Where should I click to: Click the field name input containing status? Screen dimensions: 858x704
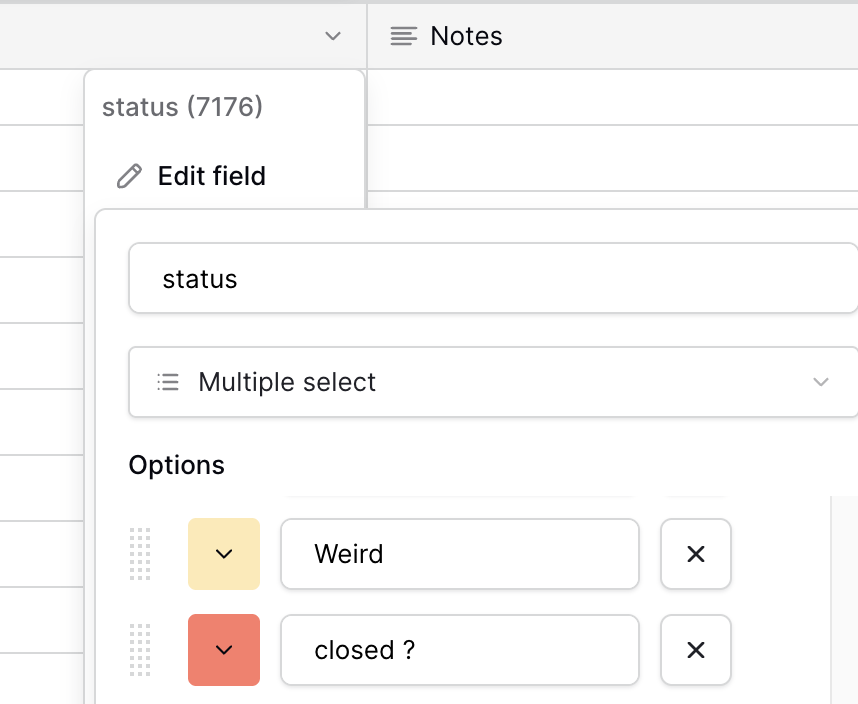493,278
